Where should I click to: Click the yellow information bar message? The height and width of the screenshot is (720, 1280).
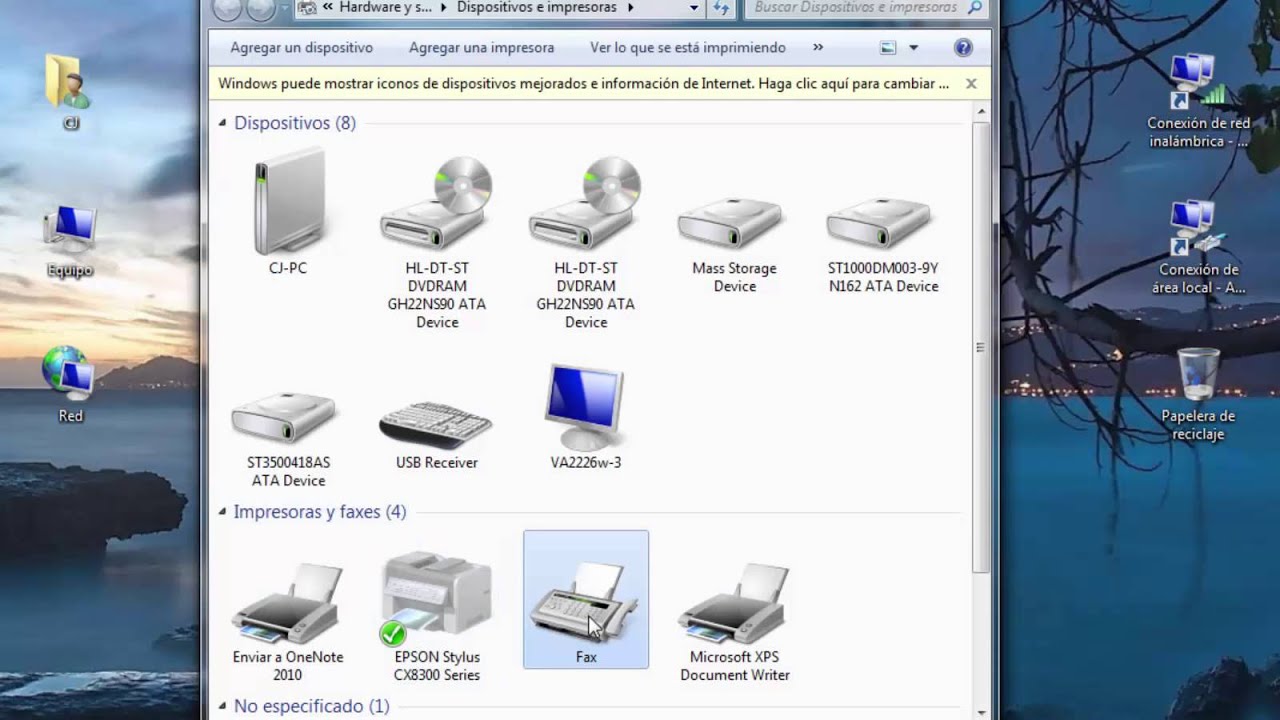click(584, 84)
